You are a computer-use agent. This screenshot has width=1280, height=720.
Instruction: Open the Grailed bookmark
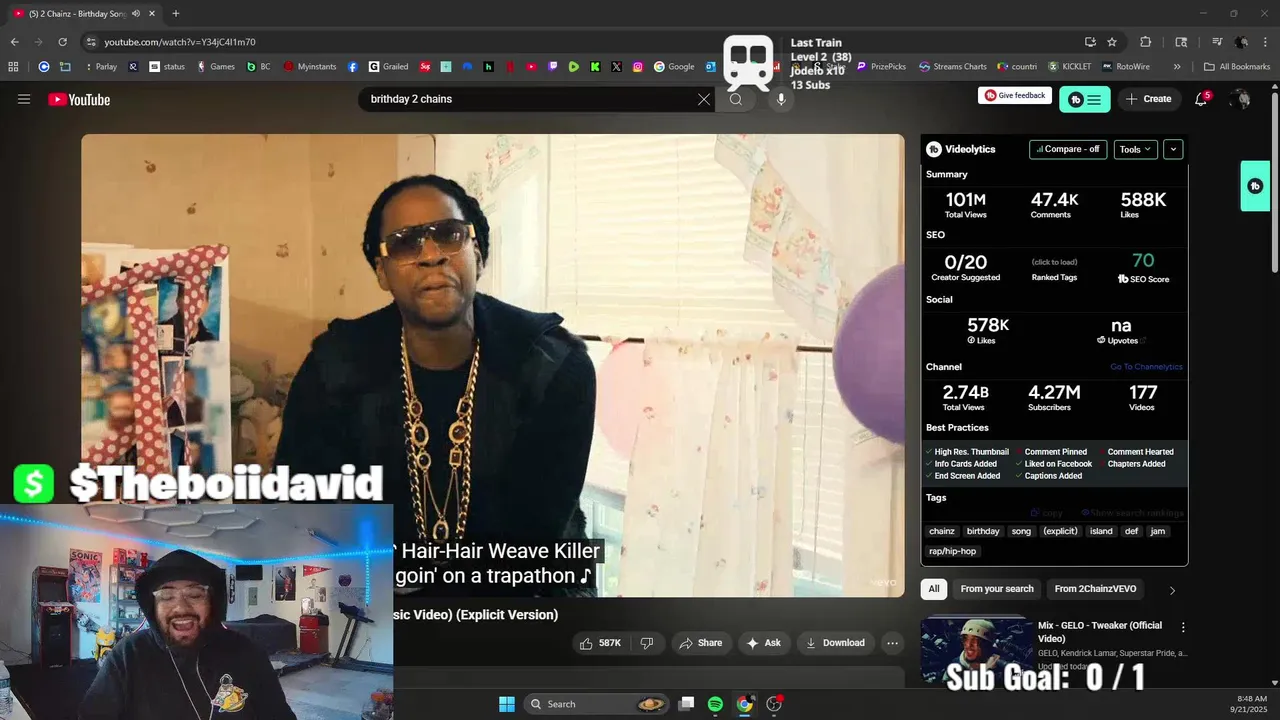pos(388,66)
